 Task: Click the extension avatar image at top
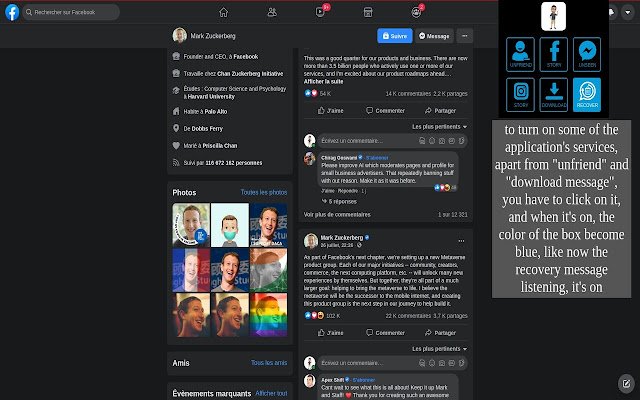coord(553,16)
